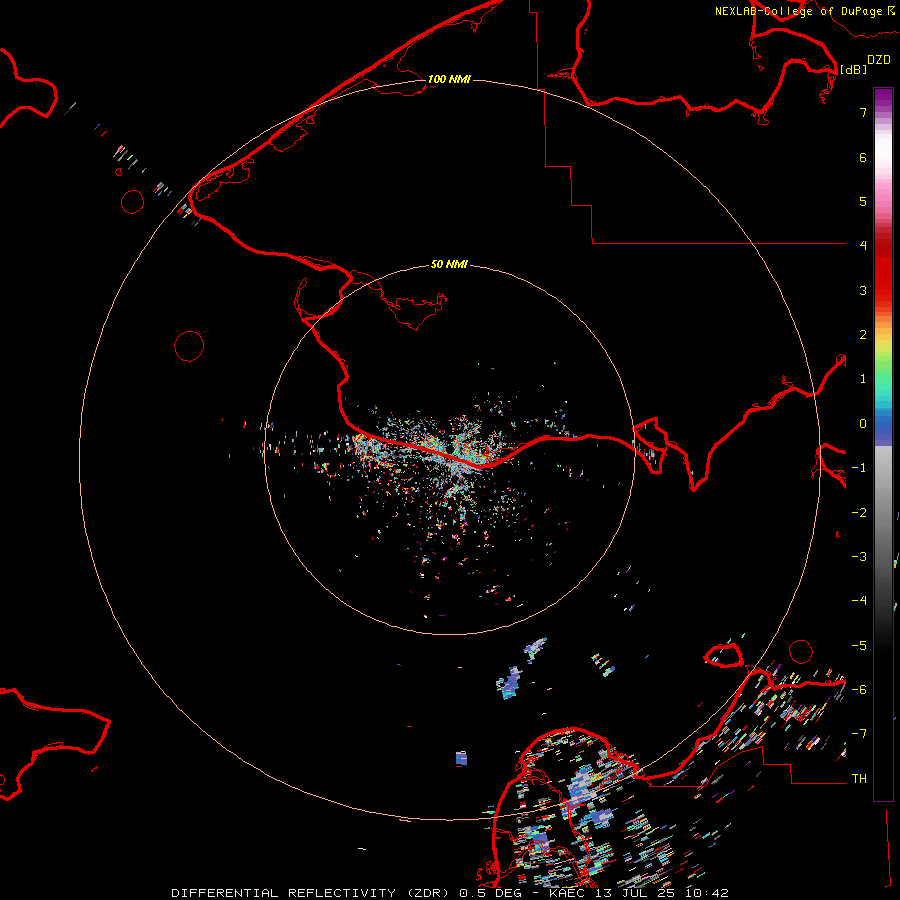Click the 5 value on the color scale
900x900 pixels.
point(863,201)
